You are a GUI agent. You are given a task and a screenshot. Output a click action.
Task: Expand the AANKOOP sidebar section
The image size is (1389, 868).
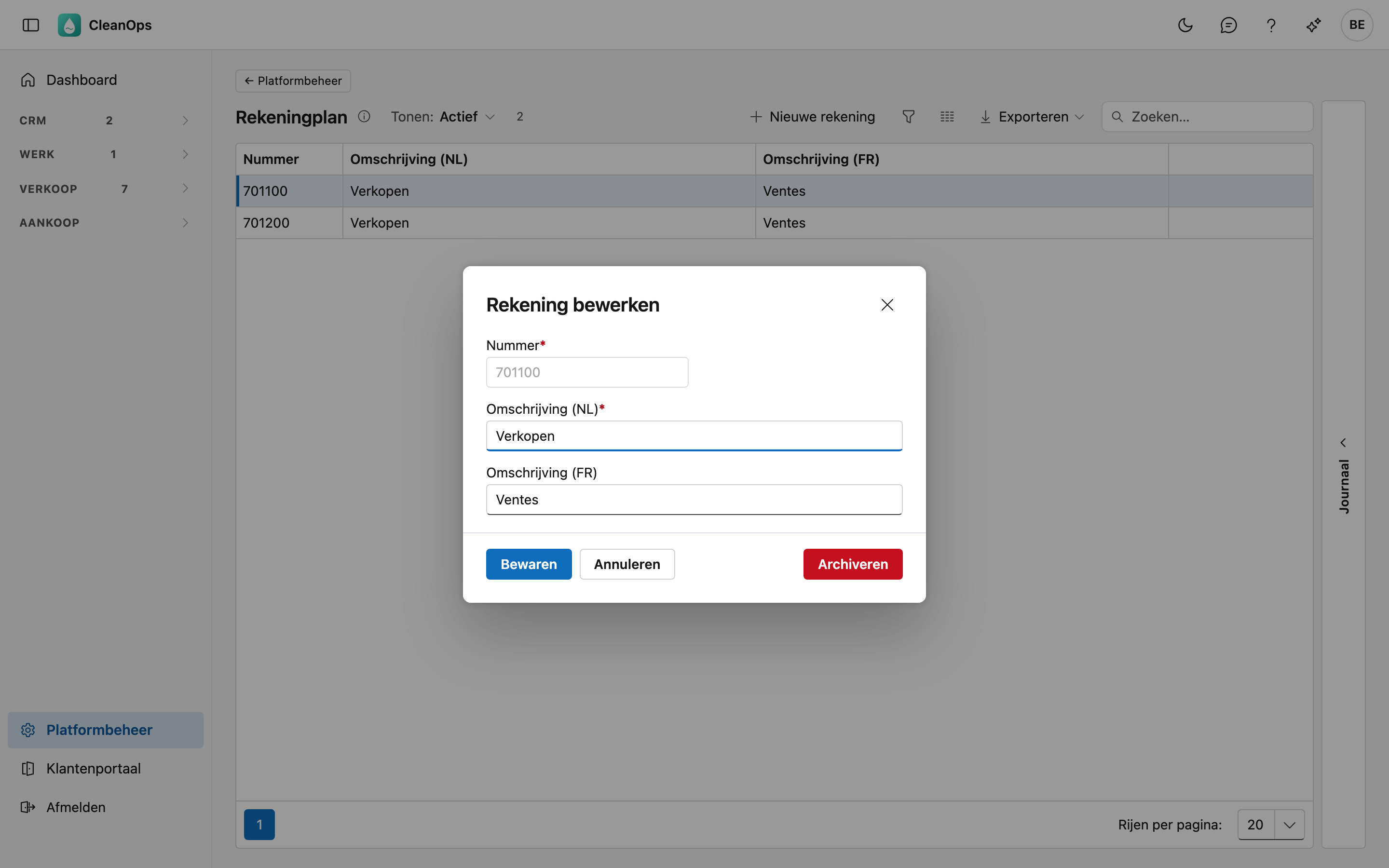point(105,223)
